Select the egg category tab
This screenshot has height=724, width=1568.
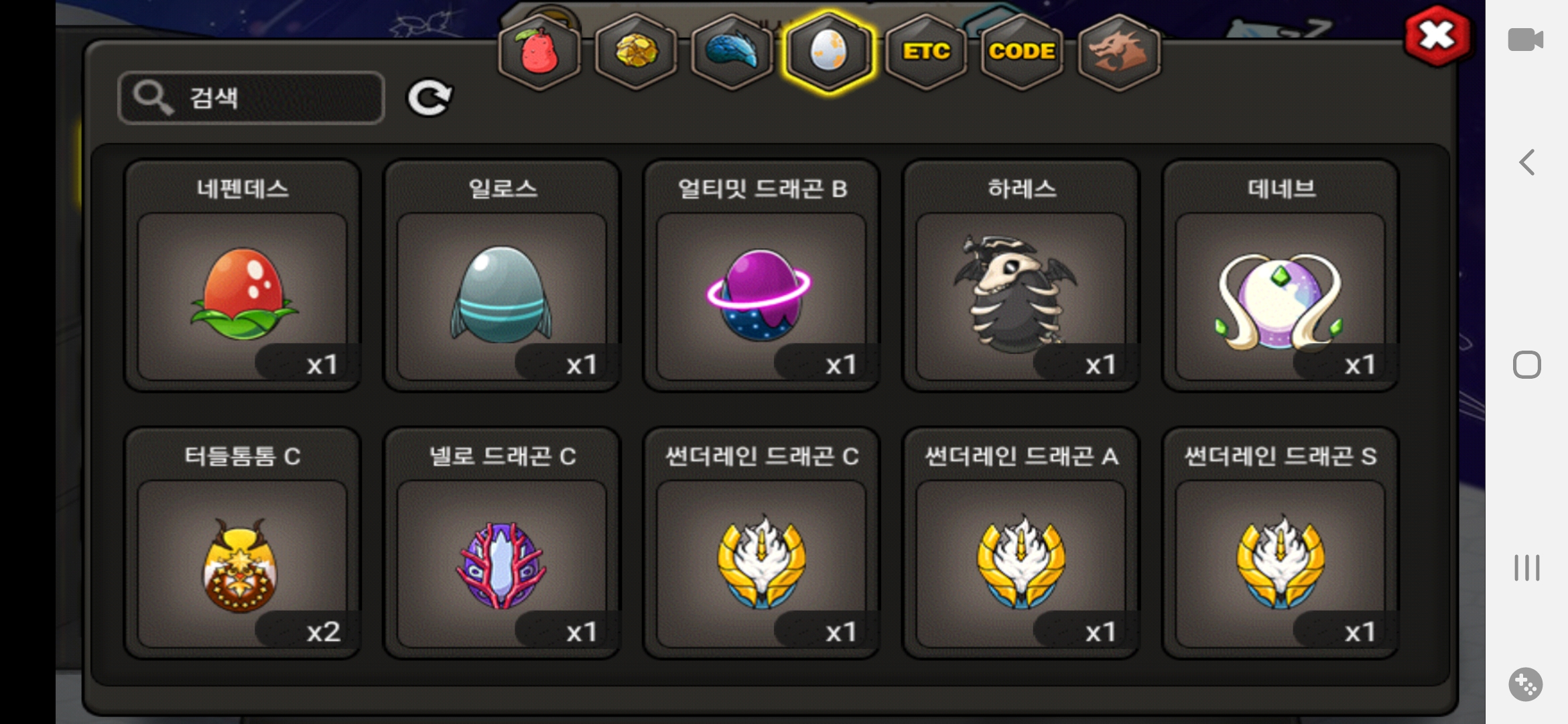pyautogui.click(x=829, y=52)
